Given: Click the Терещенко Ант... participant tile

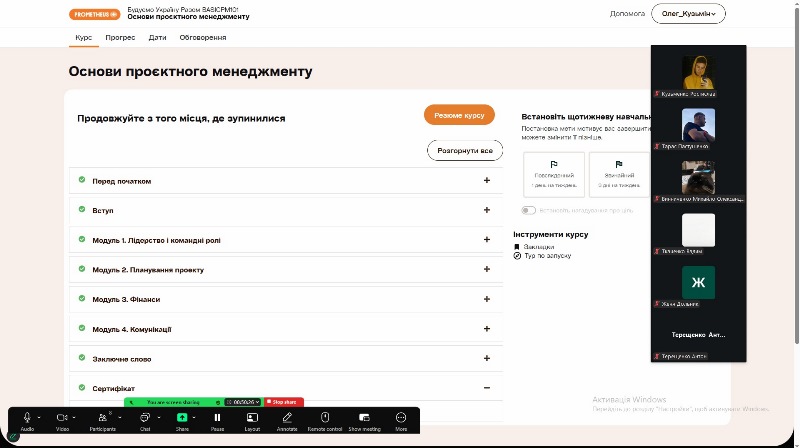Looking at the screenshot, I should 698,335.
